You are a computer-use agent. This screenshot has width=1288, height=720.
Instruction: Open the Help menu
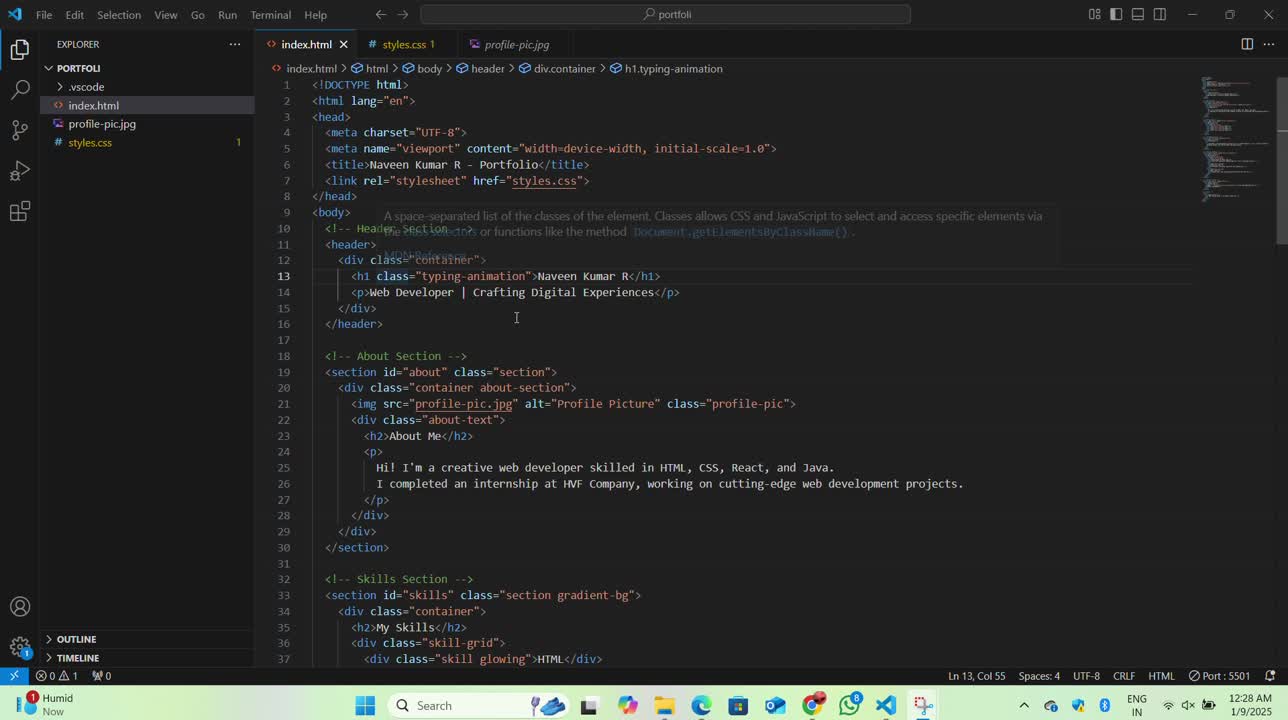tap(315, 15)
